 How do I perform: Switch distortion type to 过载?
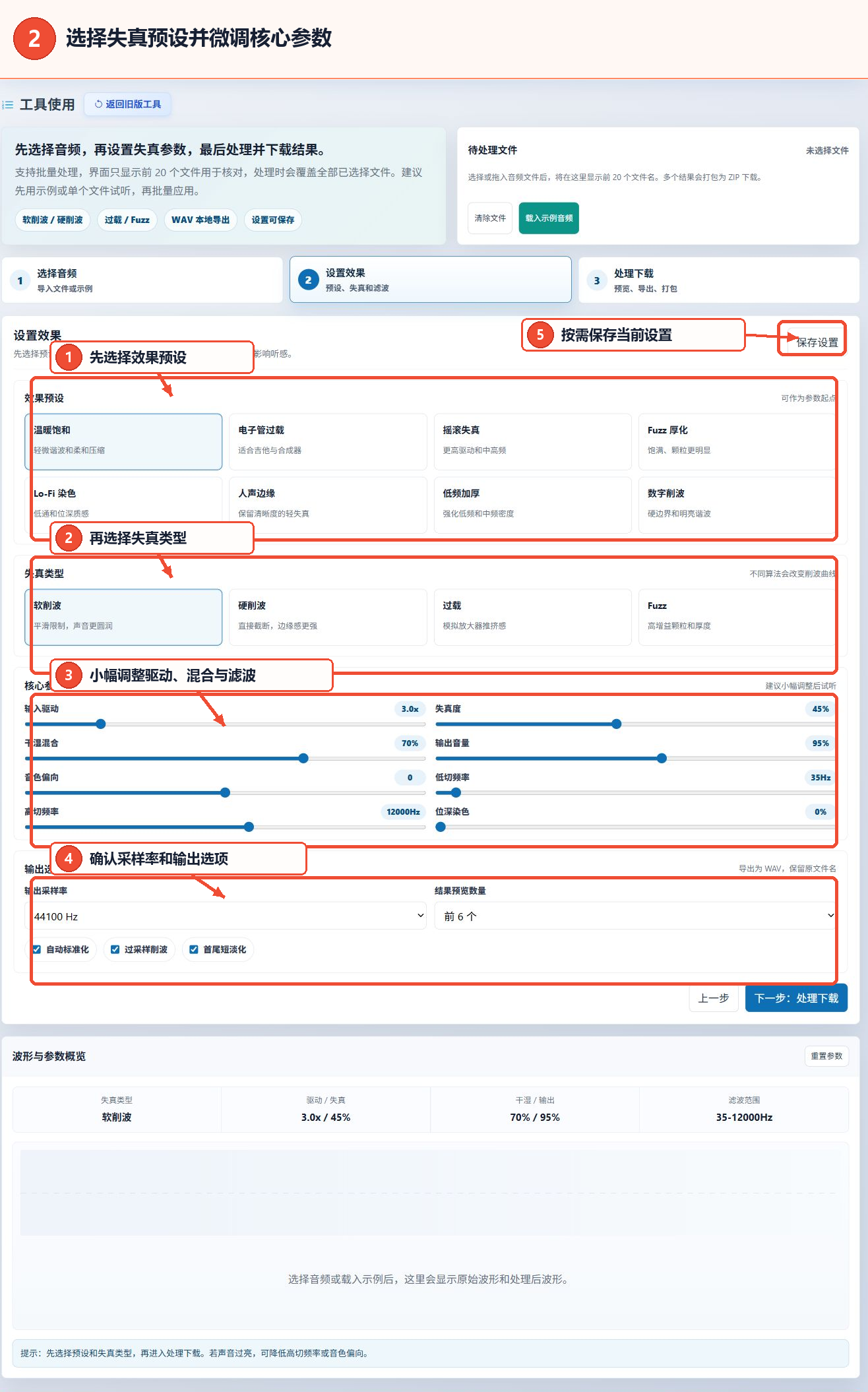(533, 617)
